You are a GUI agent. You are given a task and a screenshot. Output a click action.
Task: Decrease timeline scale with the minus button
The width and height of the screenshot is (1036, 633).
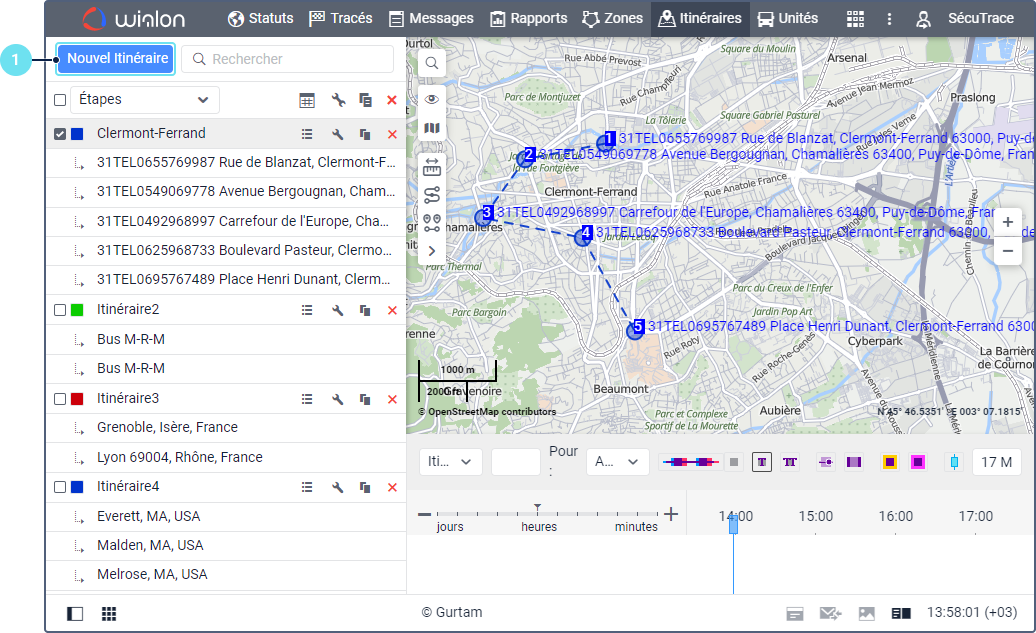(x=425, y=514)
